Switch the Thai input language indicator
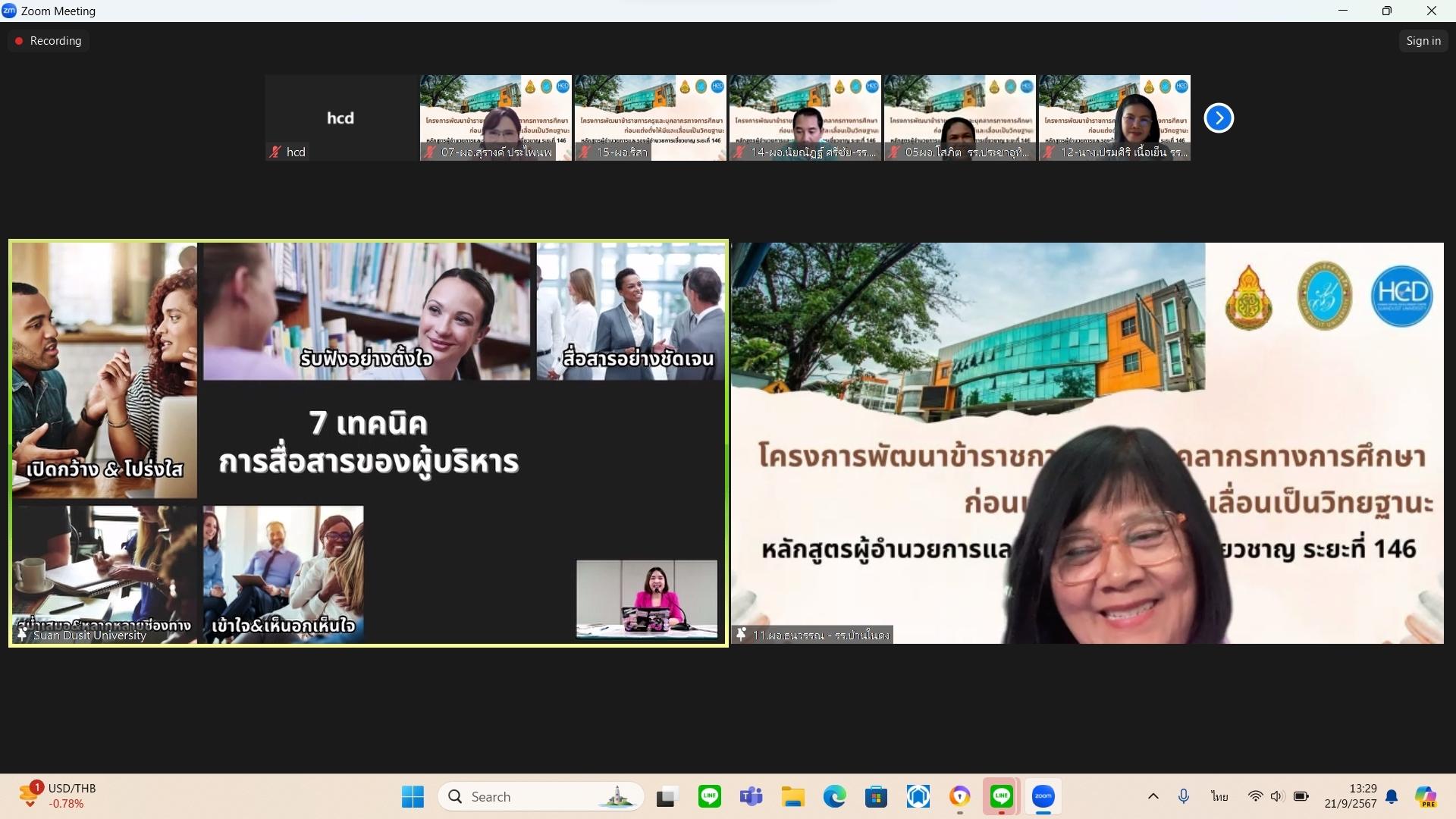This screenshot has height=819, width=1456. (x=1219, y=796)
